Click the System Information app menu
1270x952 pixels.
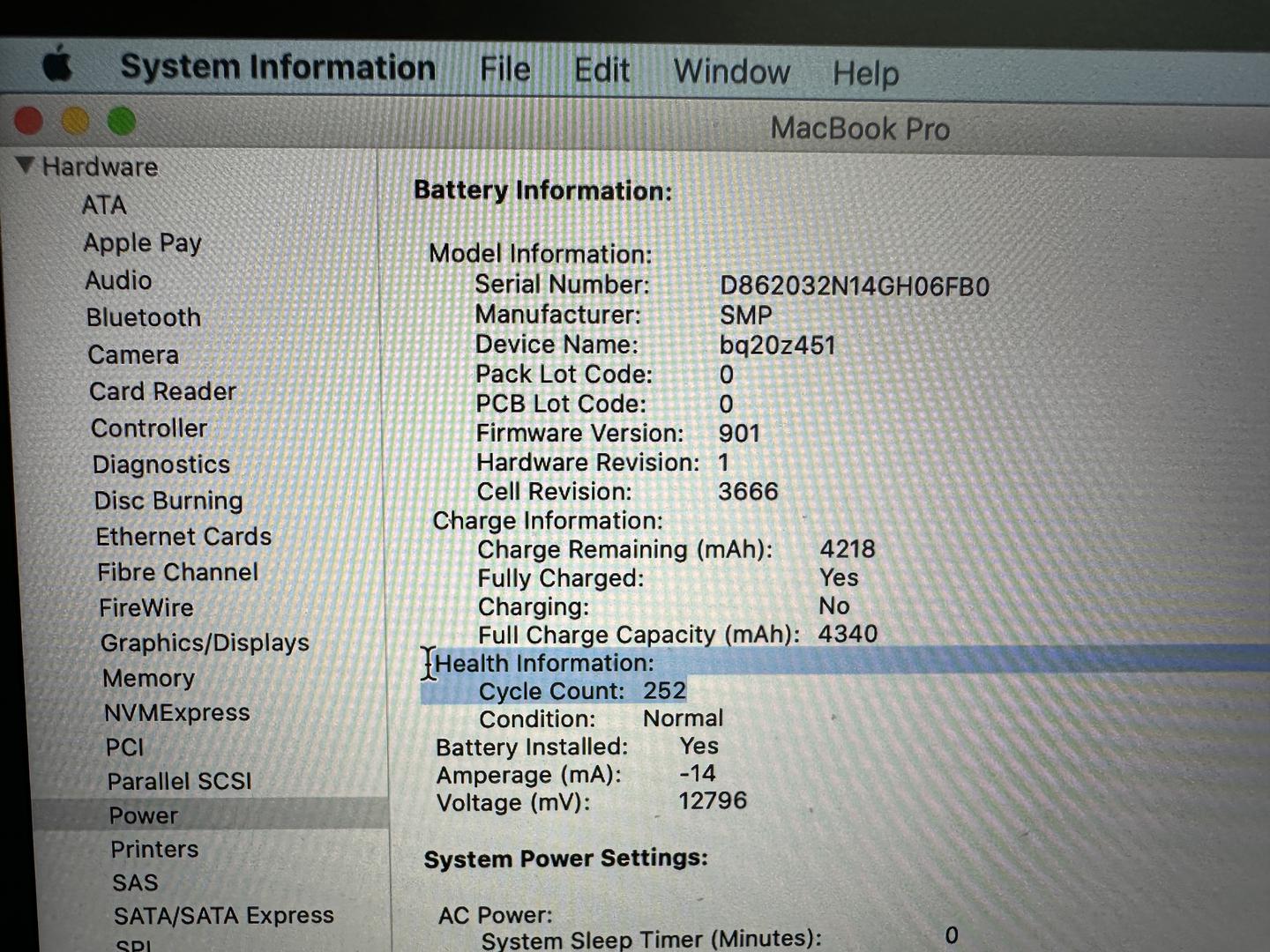pyautogui.click(x=278, y=67)
